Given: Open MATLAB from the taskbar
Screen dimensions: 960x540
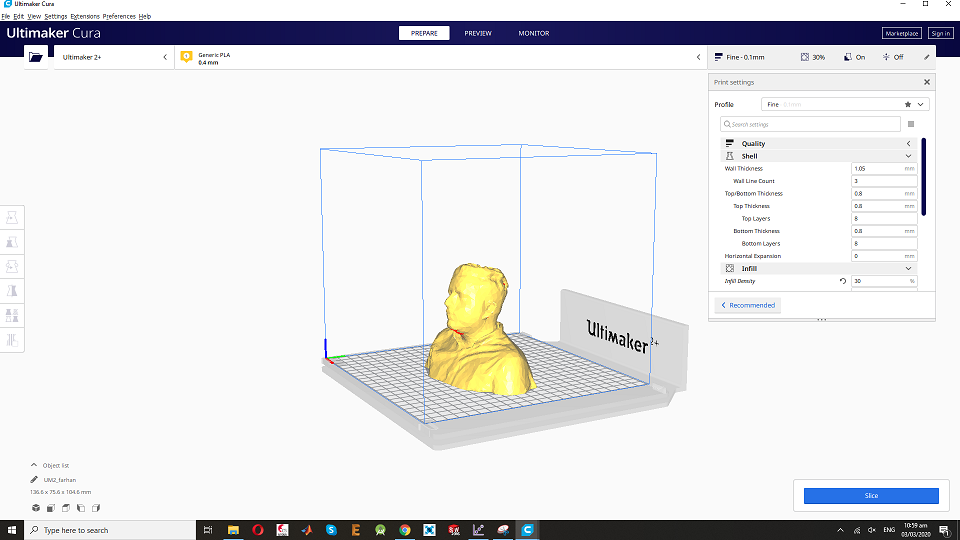Looking at the screenshot, I should coord(307,530).
